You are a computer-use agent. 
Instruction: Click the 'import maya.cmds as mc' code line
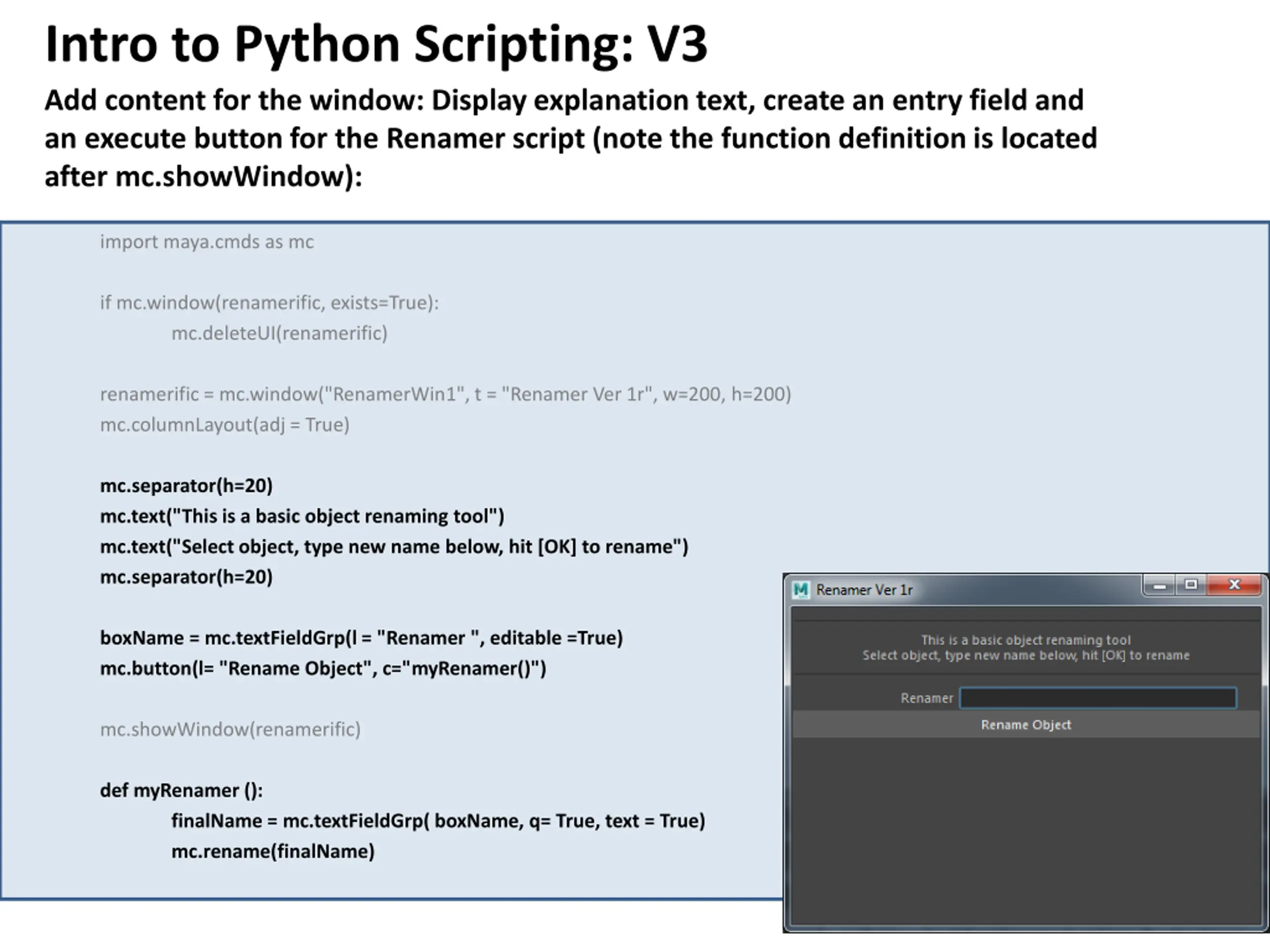pyautogui.click(x=207, y=241)
